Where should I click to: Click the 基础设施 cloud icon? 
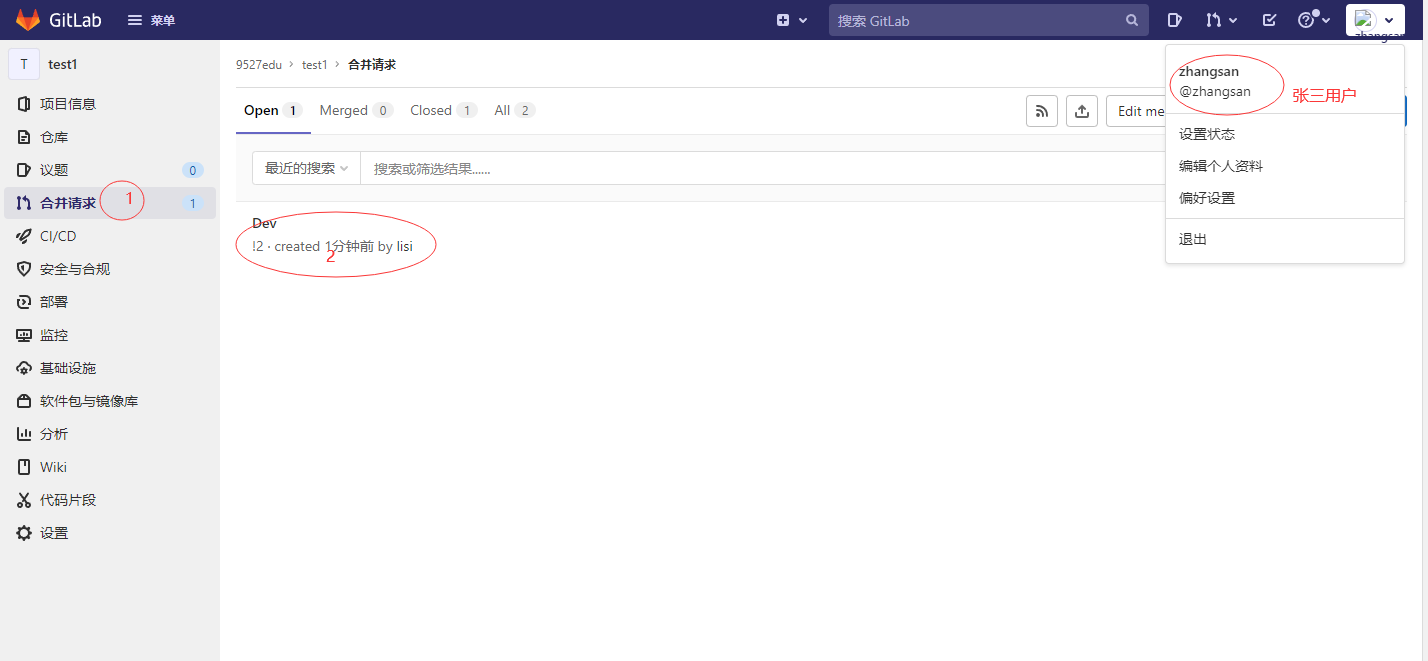point(24,368)
